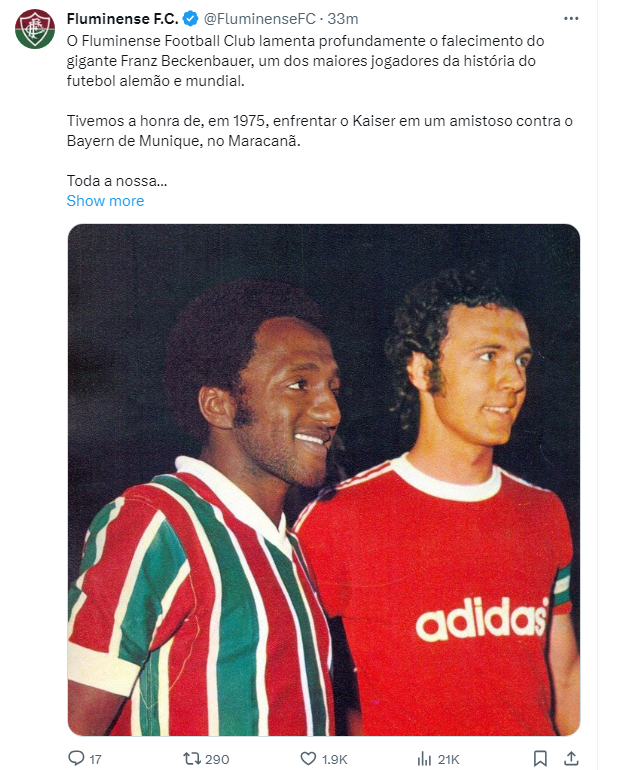Open the reply speech bubble icon
The width and height of the screenshot is (626, 770).
coord(76,758)
